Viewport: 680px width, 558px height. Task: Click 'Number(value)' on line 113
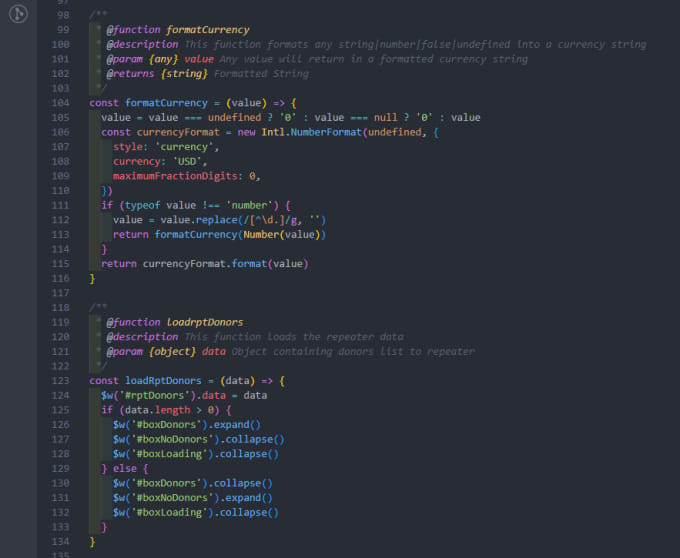[x=281, y=235]
